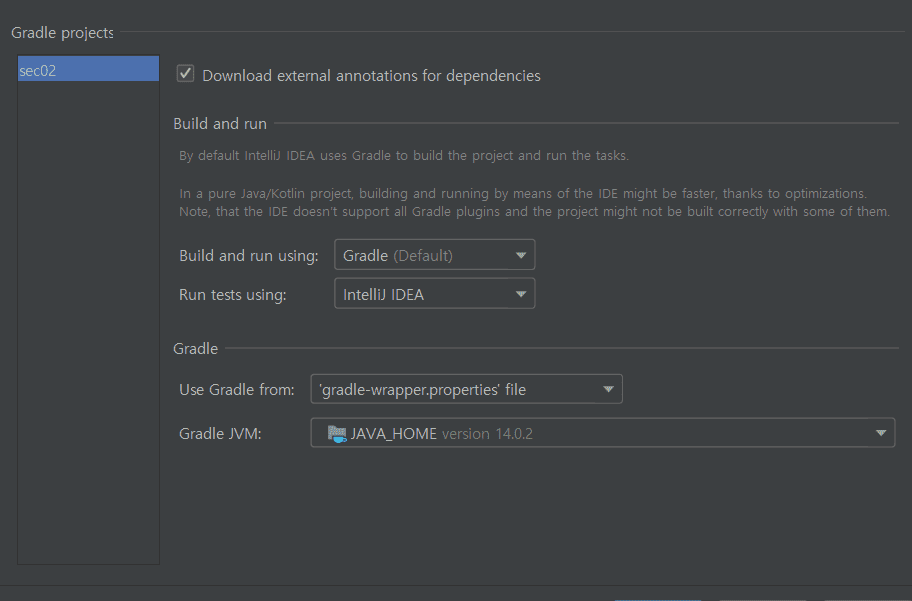Screen dimensions: 912x601
Task: Click the arrow beside 'Gradle (Default)'
Action: (x=521, y=255)
